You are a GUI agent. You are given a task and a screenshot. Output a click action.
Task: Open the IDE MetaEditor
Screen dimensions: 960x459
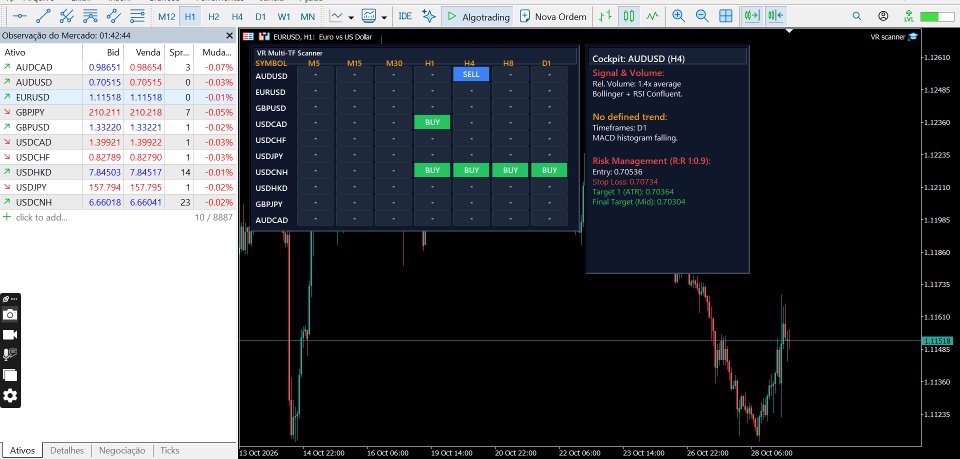pos(405,17)
